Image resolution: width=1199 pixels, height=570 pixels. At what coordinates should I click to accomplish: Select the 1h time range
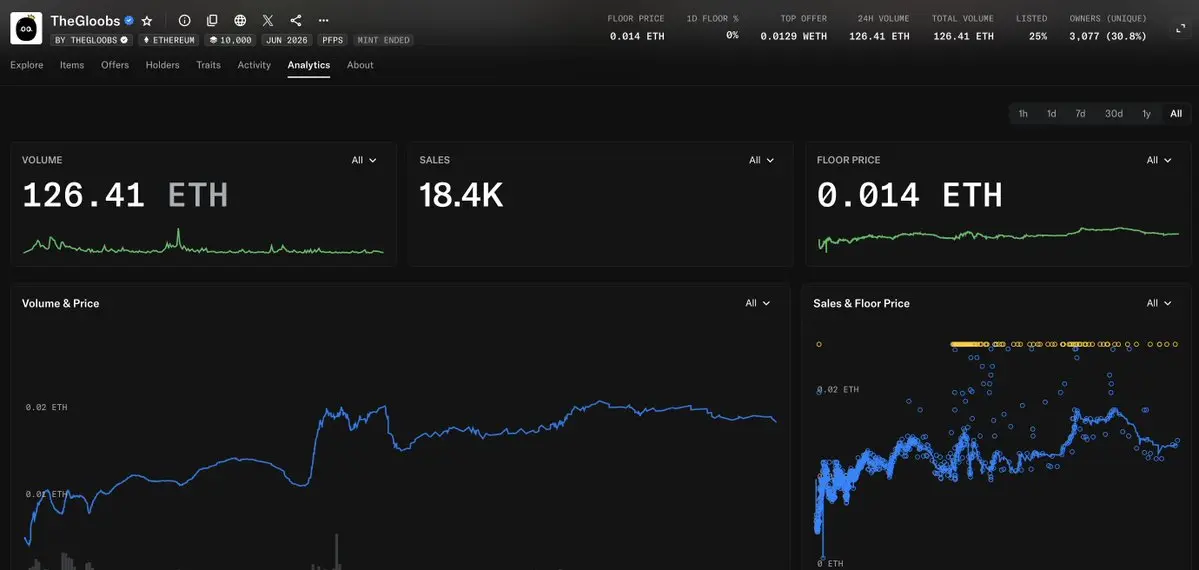point(1023,113)
